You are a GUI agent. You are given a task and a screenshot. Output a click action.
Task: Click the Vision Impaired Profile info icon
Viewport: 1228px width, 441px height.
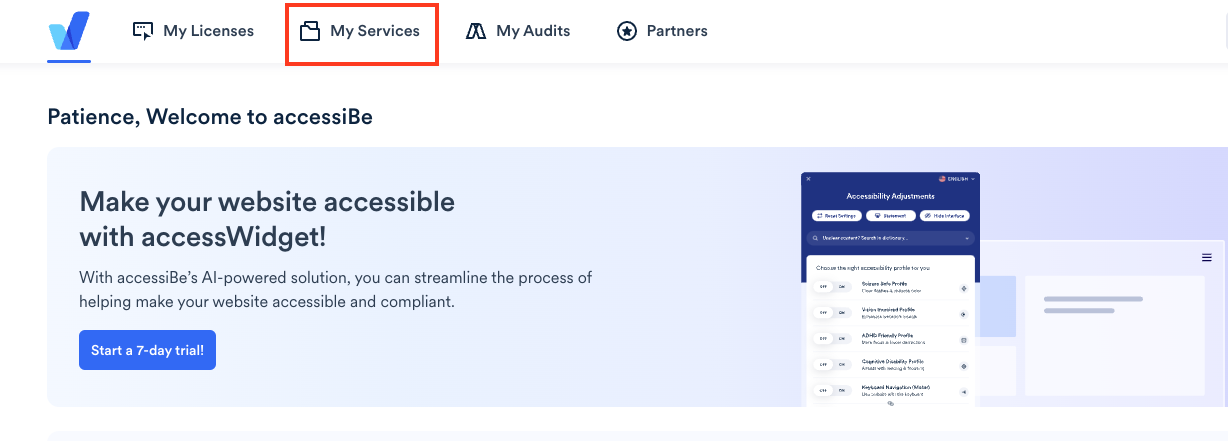pyautogui.click(x=964, y=314)
